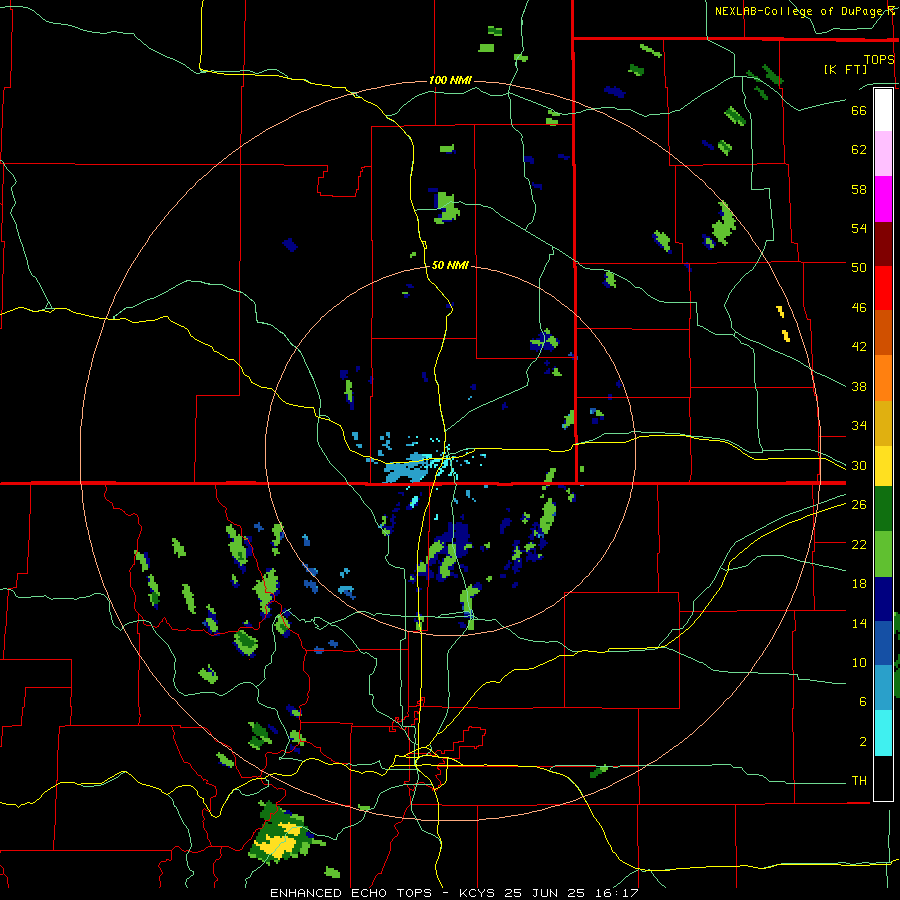Click the white swatch in the tops legend
The image size is (900, 900).
(x=883, y=110)
